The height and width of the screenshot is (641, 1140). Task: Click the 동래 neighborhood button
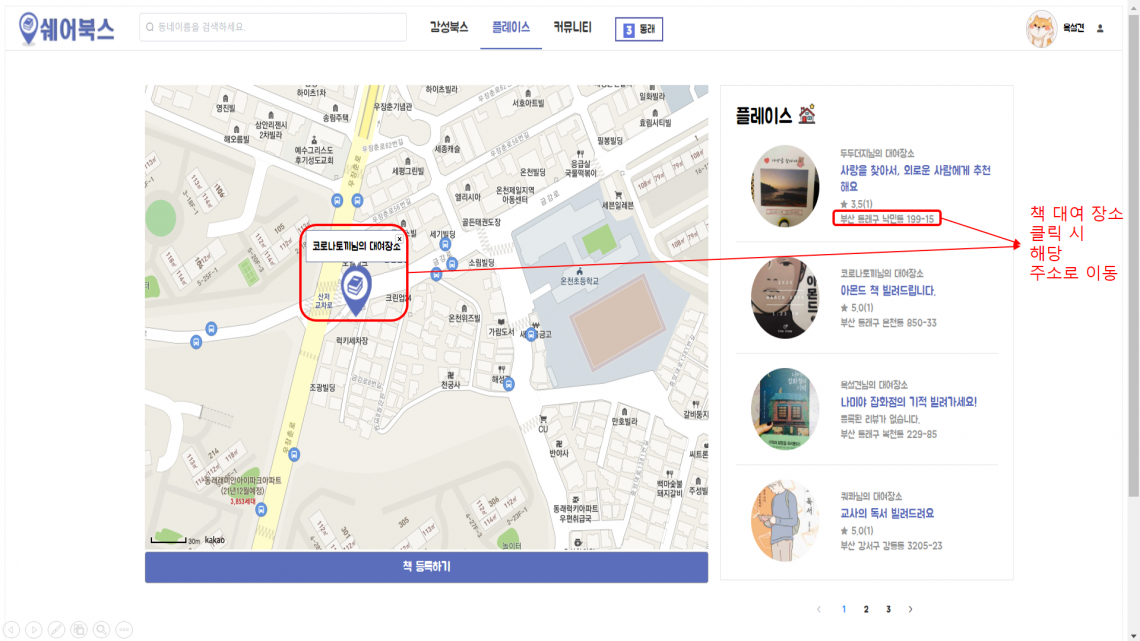(x=639, y=29)
